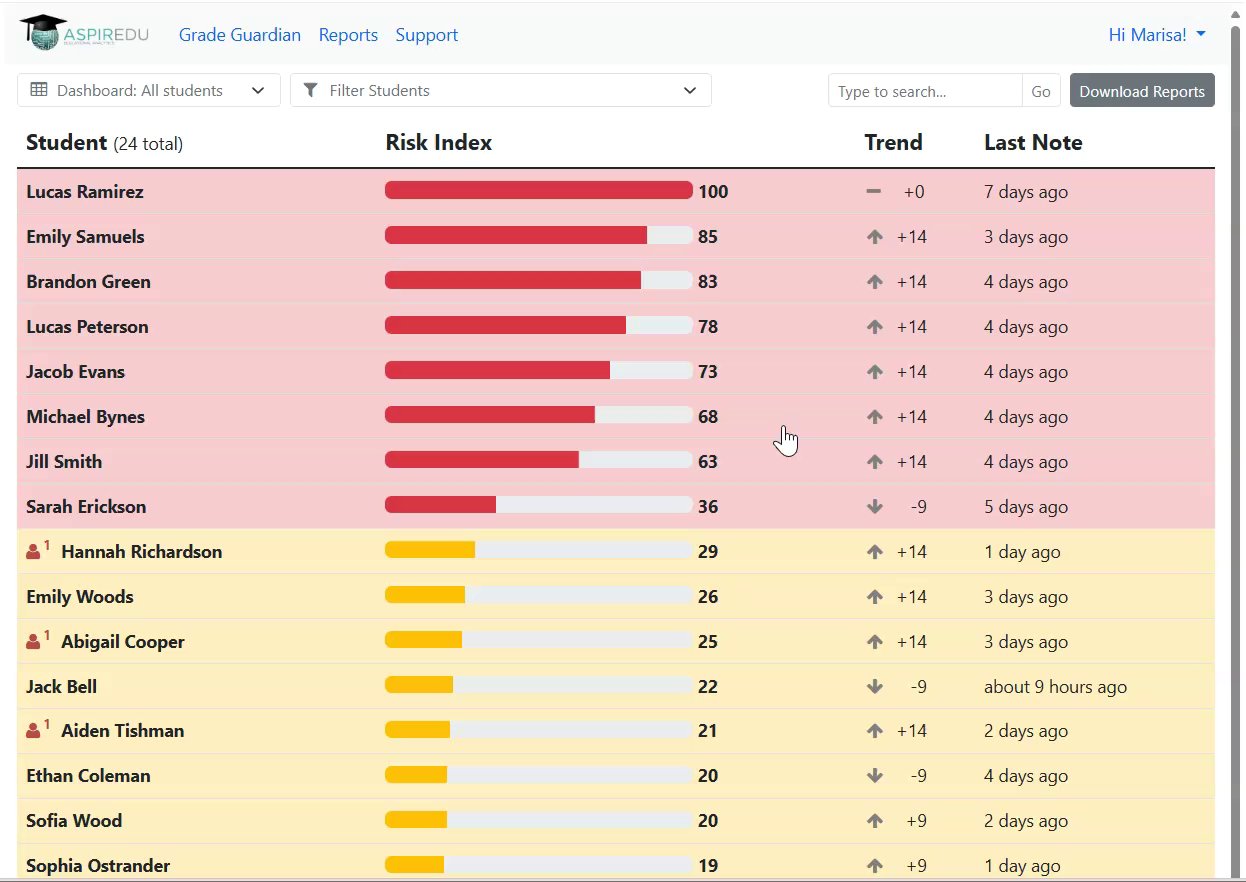The height and width of the screenshot is (882, 1246).
Task: Click the up arrow trend icon for Emily Samuels
Action: (x=875, y=237)
